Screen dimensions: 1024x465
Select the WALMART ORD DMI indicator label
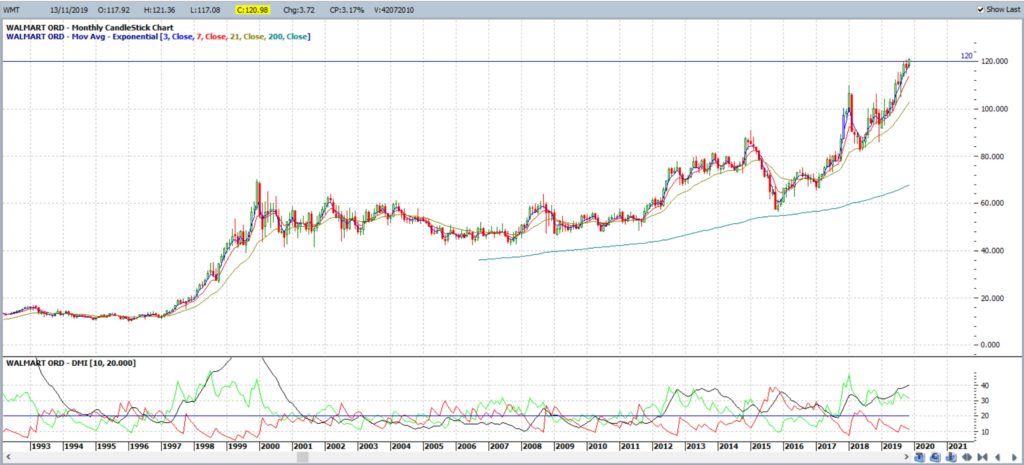[x=71, y=362]
